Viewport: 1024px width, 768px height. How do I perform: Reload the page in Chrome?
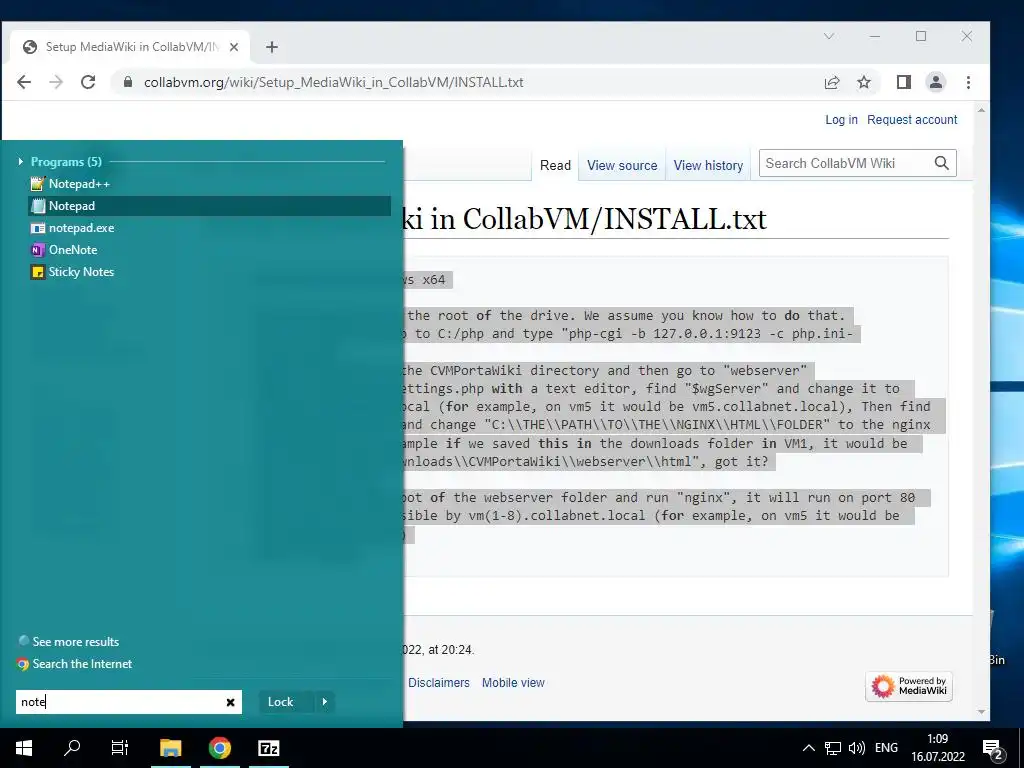[x=88, y=82]
